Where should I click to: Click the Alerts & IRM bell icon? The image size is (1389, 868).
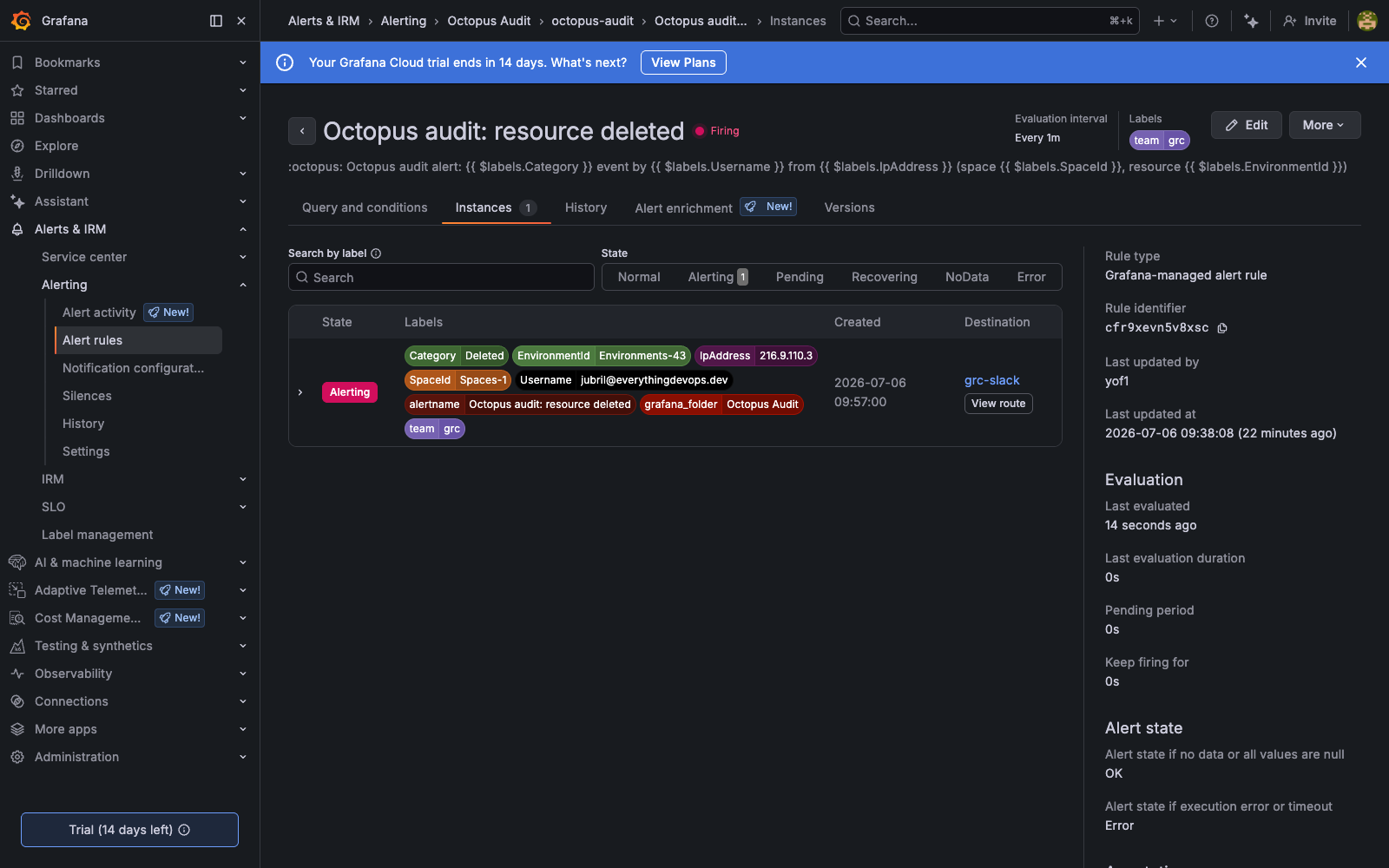tap(17, 229)
